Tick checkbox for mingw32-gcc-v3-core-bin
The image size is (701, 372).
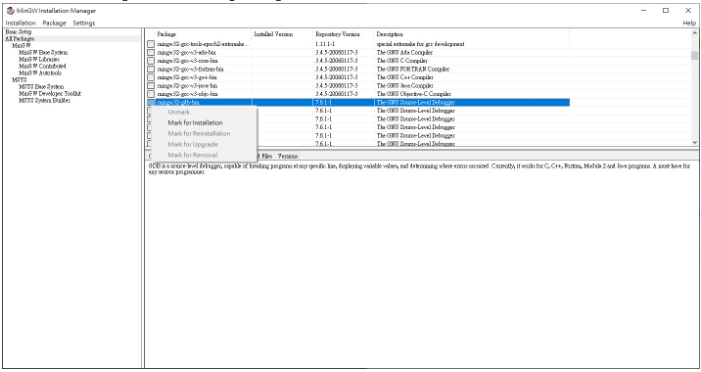(x=151, y=61)
